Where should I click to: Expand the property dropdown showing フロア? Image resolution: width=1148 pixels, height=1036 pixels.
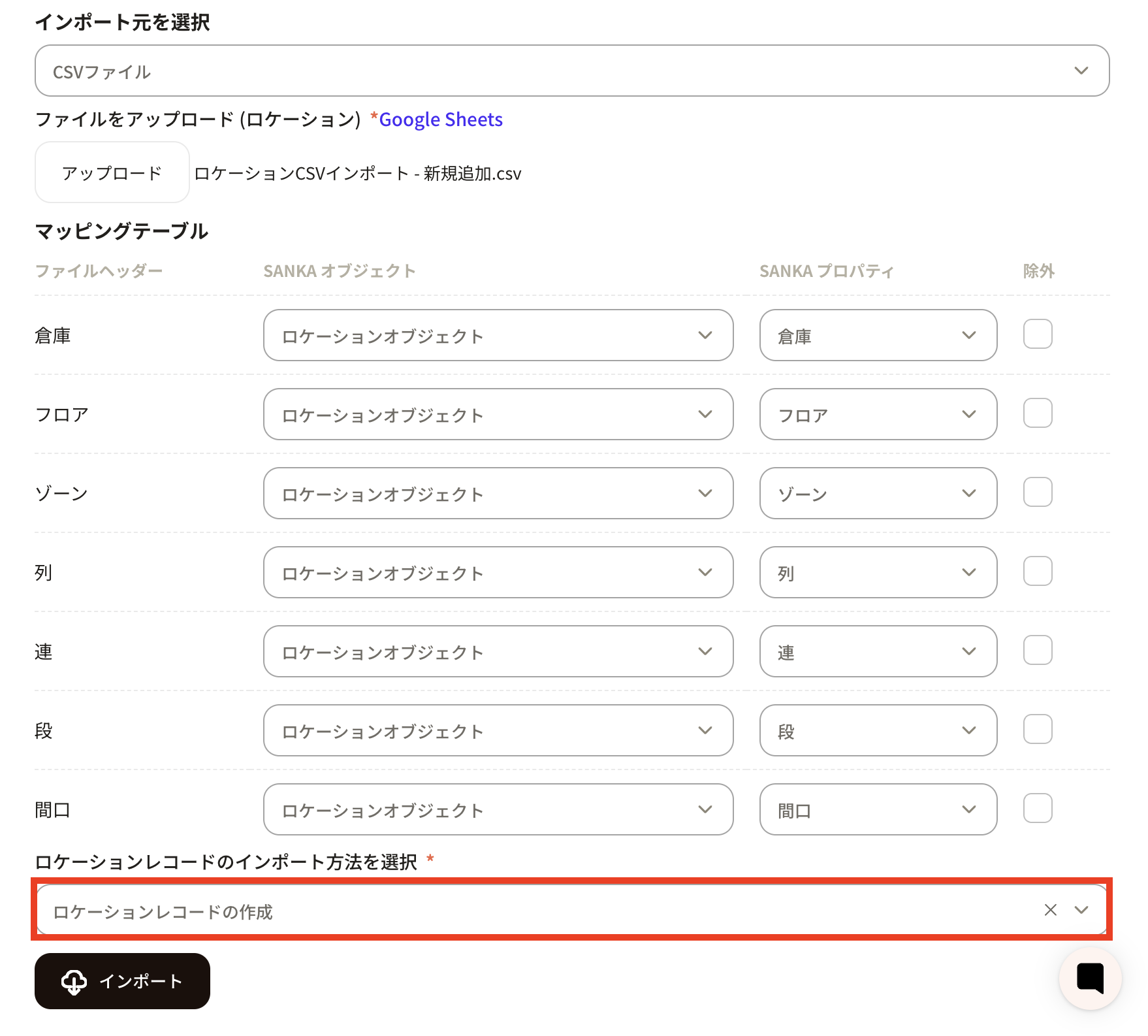point(878,414)
